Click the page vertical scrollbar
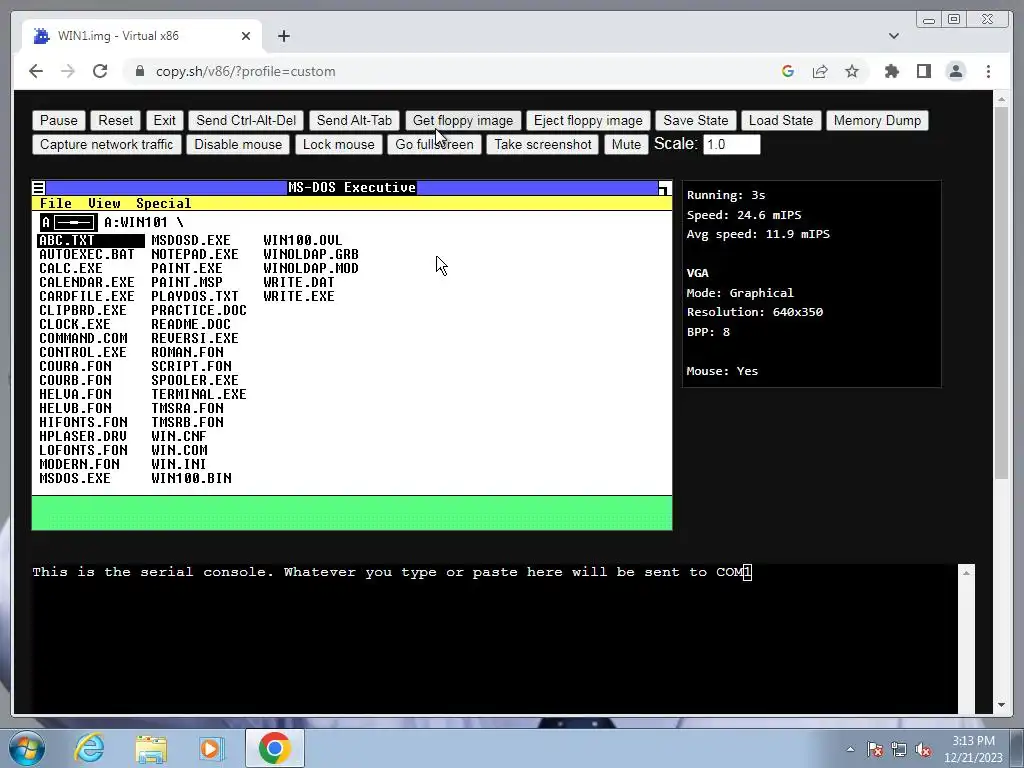1024x768 pixels. 1001,294
